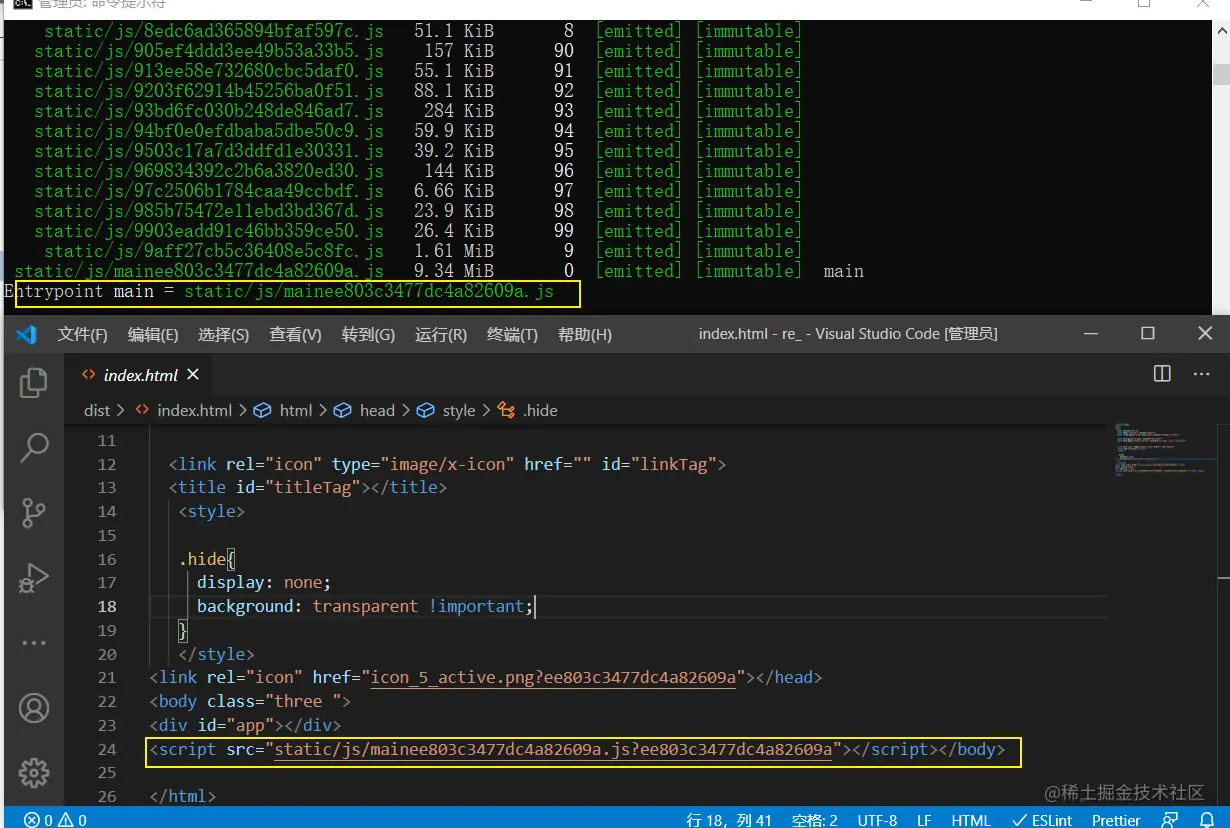Maximize the VS Code window

[1148, 333]
